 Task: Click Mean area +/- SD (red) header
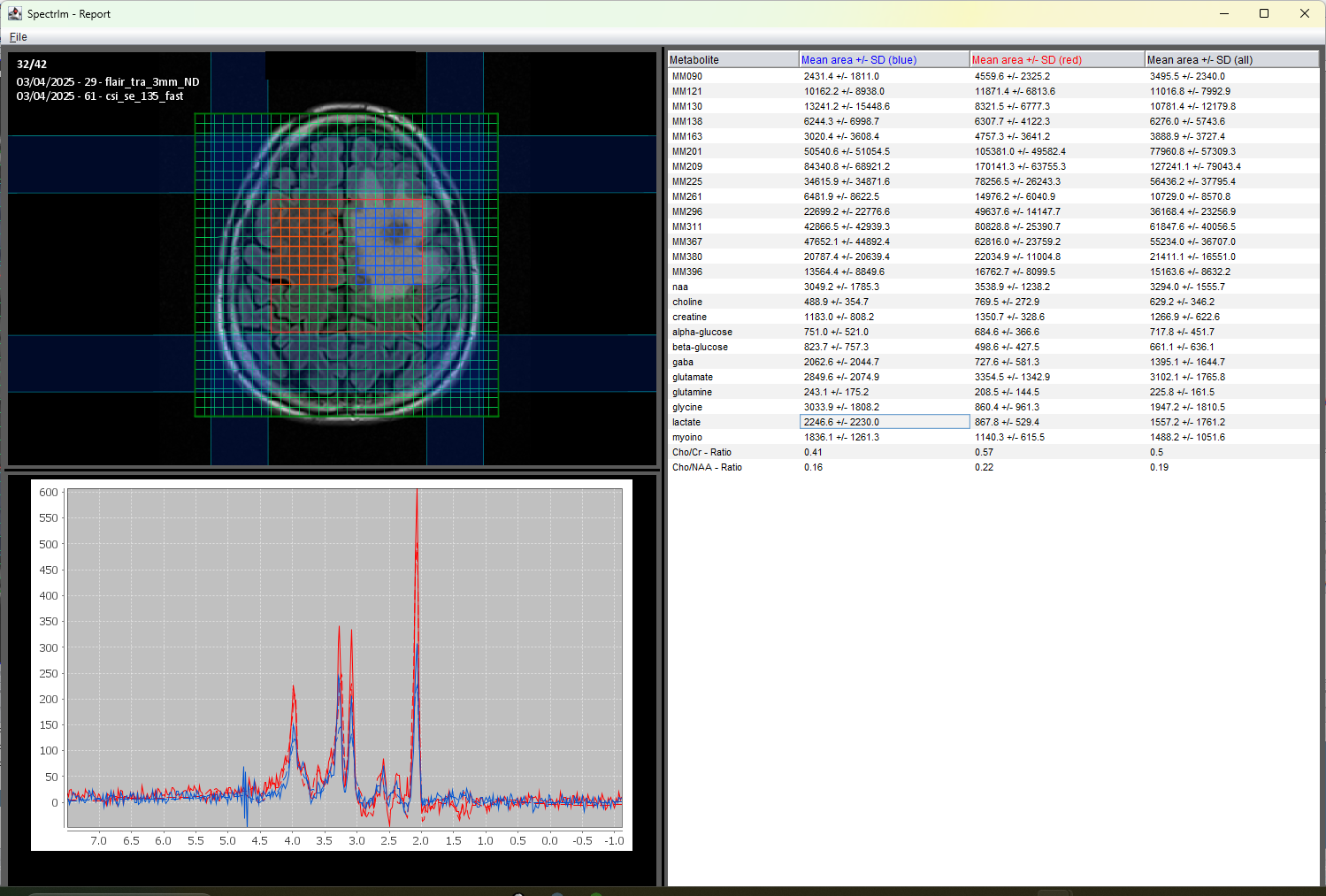1056,60
